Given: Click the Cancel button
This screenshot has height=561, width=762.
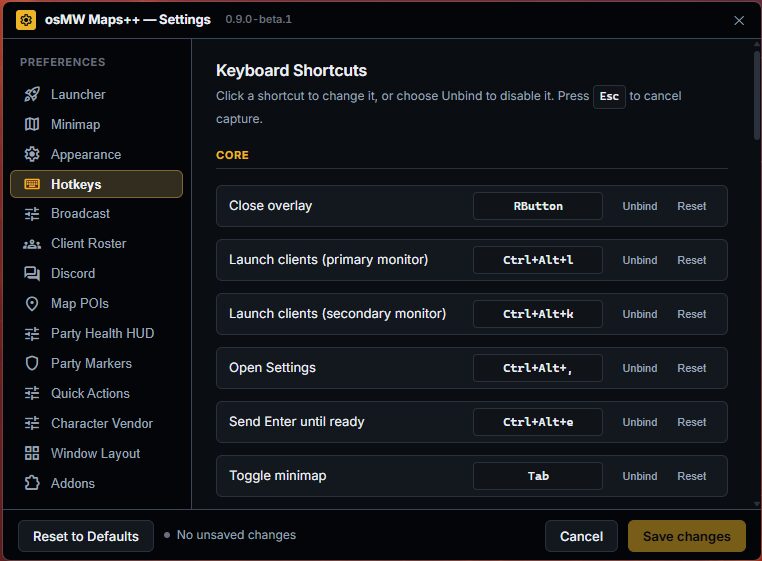Looking at the screenshot, I should pyautogui.click(x=581, y=536).
